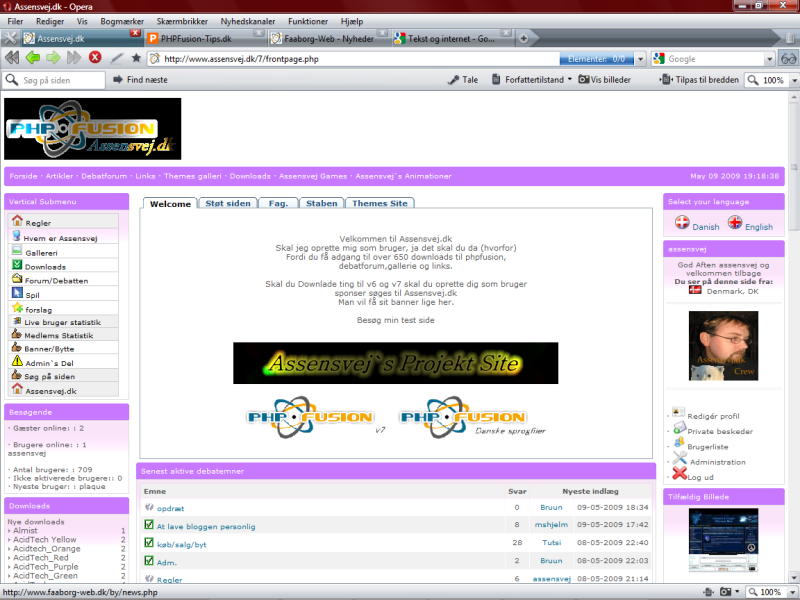
Task: Open the closed tabs trash icon
Action: click(789, 38)
